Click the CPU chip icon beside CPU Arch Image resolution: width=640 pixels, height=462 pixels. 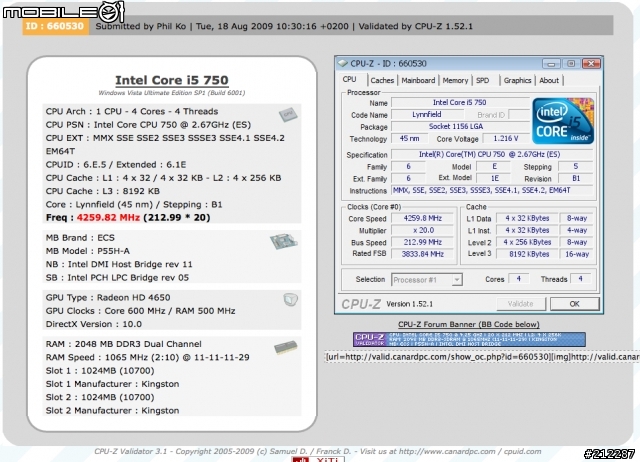coord(288,115)
